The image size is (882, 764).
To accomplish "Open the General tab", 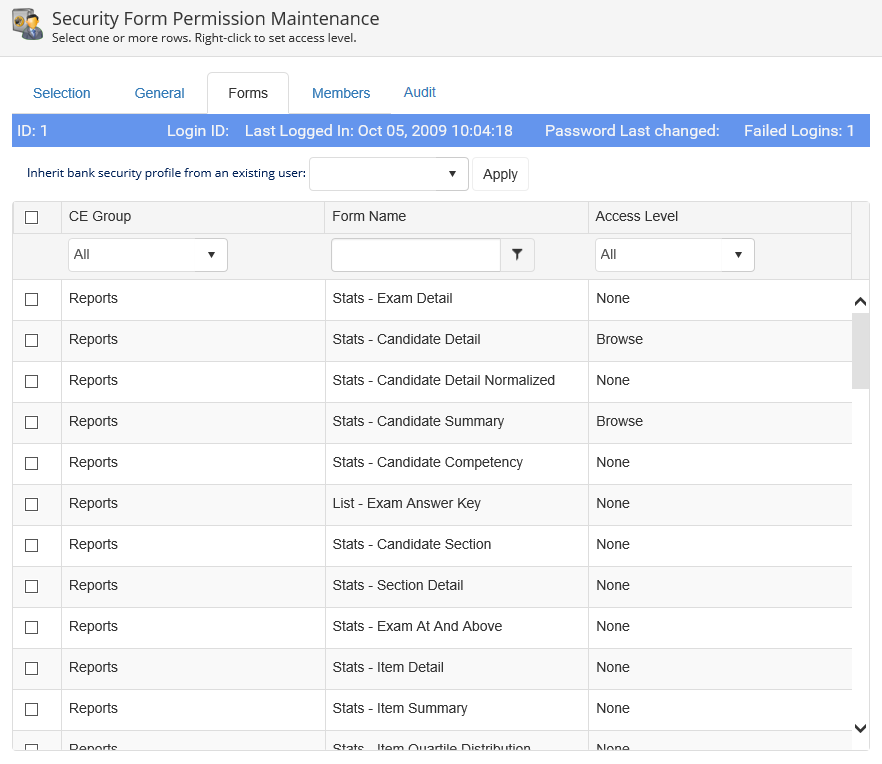I will tap(160, 93).
